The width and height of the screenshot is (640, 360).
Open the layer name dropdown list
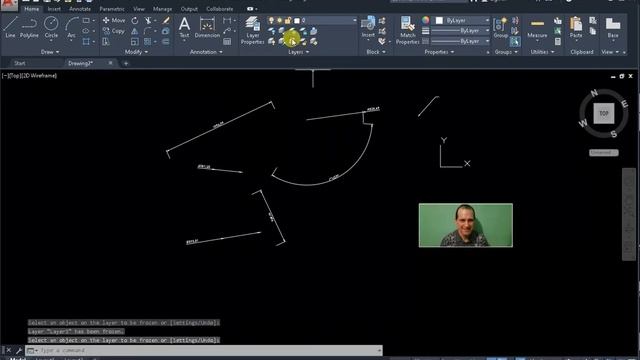(x=354, y=20)
